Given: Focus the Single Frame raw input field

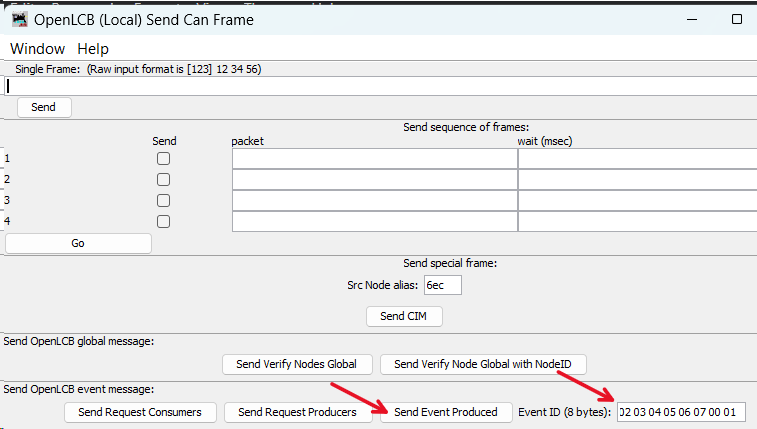Looking at the screenshot, I should point(380,86).
